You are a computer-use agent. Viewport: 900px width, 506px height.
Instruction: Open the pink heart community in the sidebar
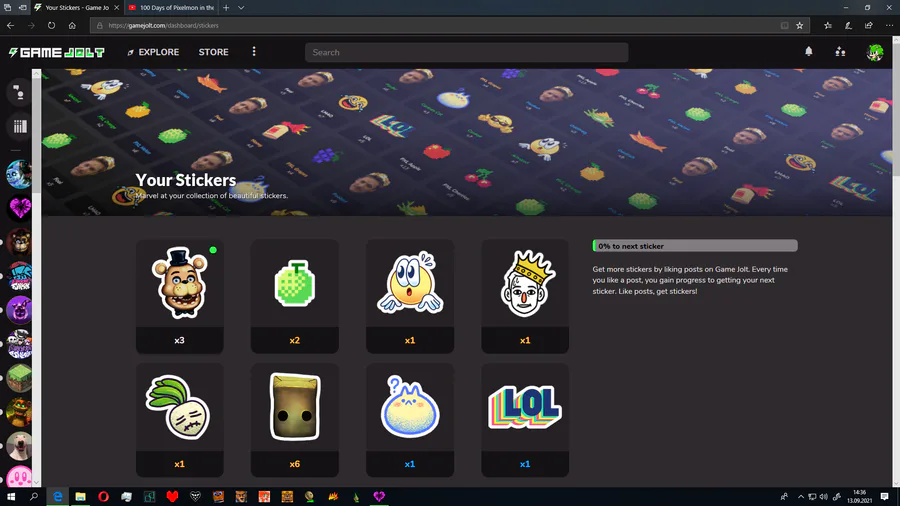[x=20, y=208]
